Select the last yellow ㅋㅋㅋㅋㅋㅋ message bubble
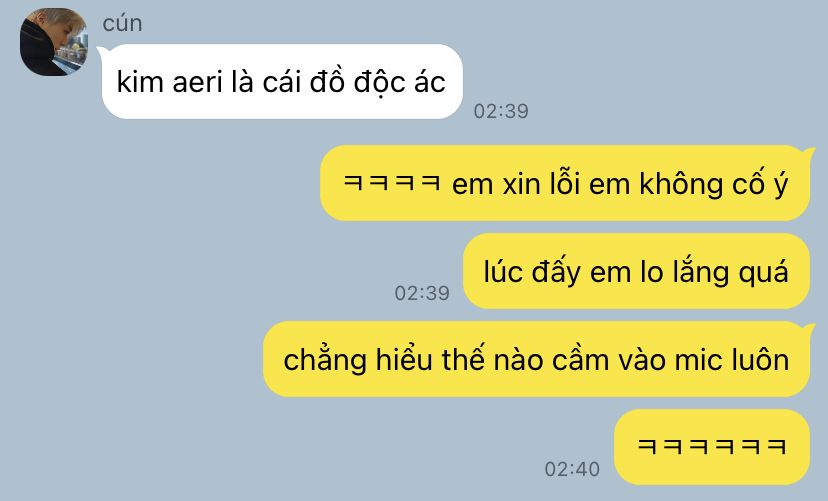The height and width of the screenshot is (501, 828). (x=712, y=447)
